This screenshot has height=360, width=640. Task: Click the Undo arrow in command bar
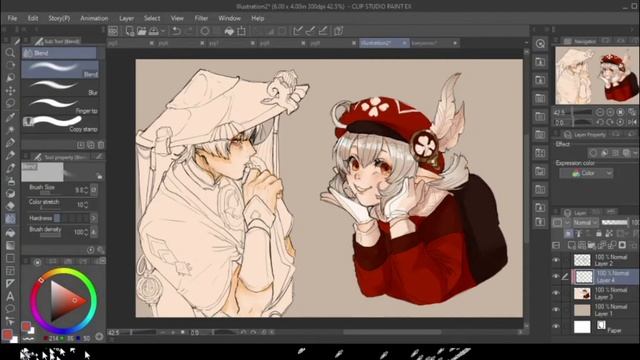pyautogui.click(x=176, y=31)
